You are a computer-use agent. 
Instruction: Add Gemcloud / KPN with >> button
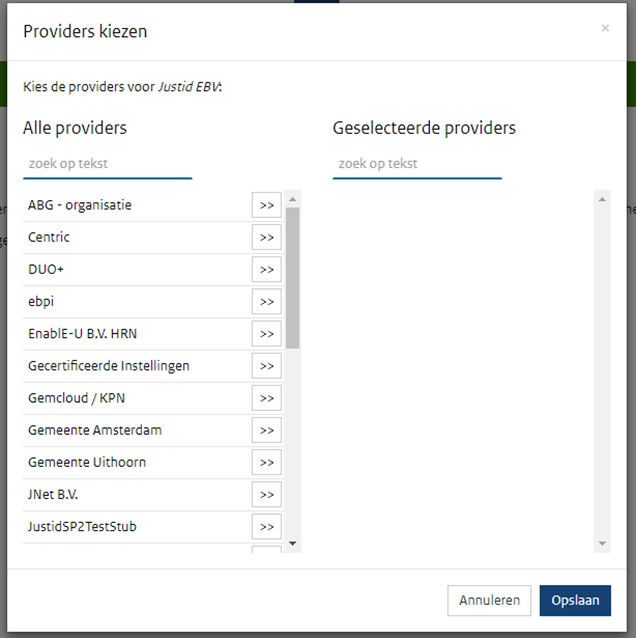tap(267, 398)
